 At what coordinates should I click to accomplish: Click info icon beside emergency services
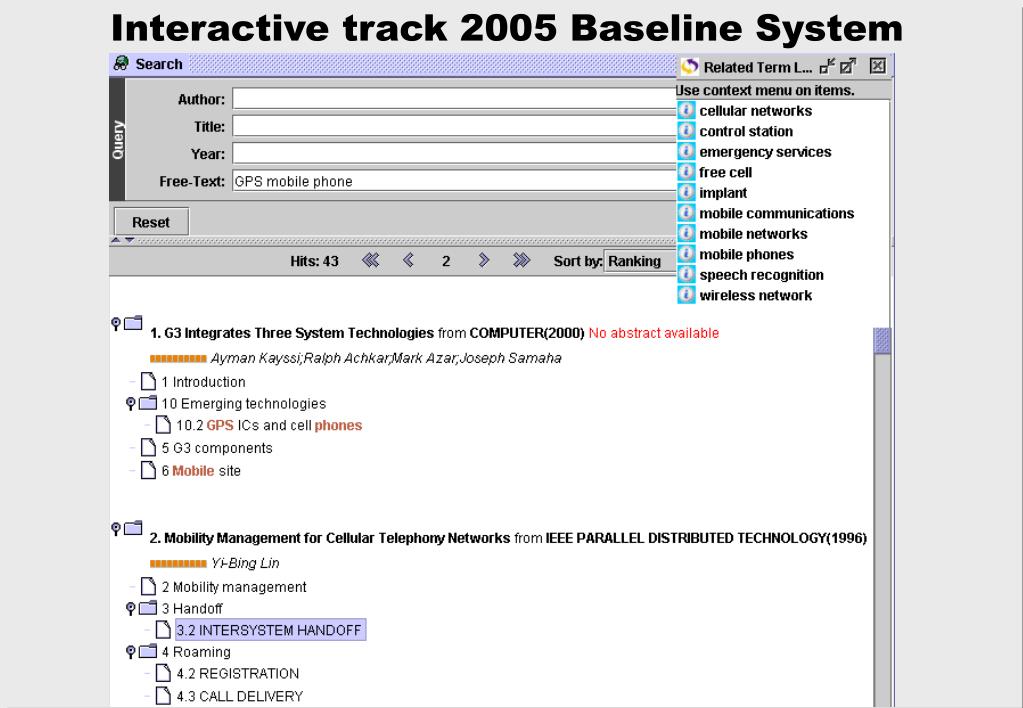point(686,151)
